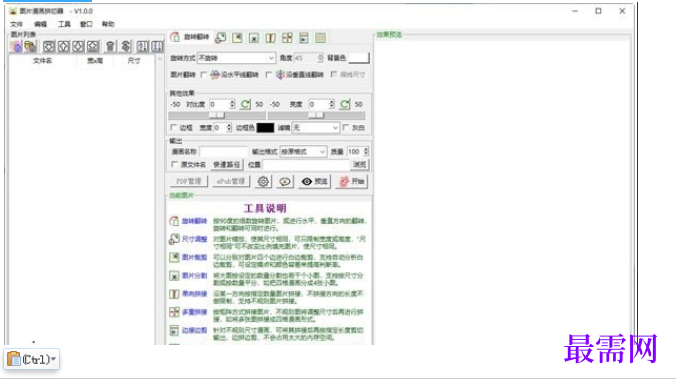This screenshot has width=676, height=380.
Task: Click the 宽x高 column header
Action: [95, 61]
